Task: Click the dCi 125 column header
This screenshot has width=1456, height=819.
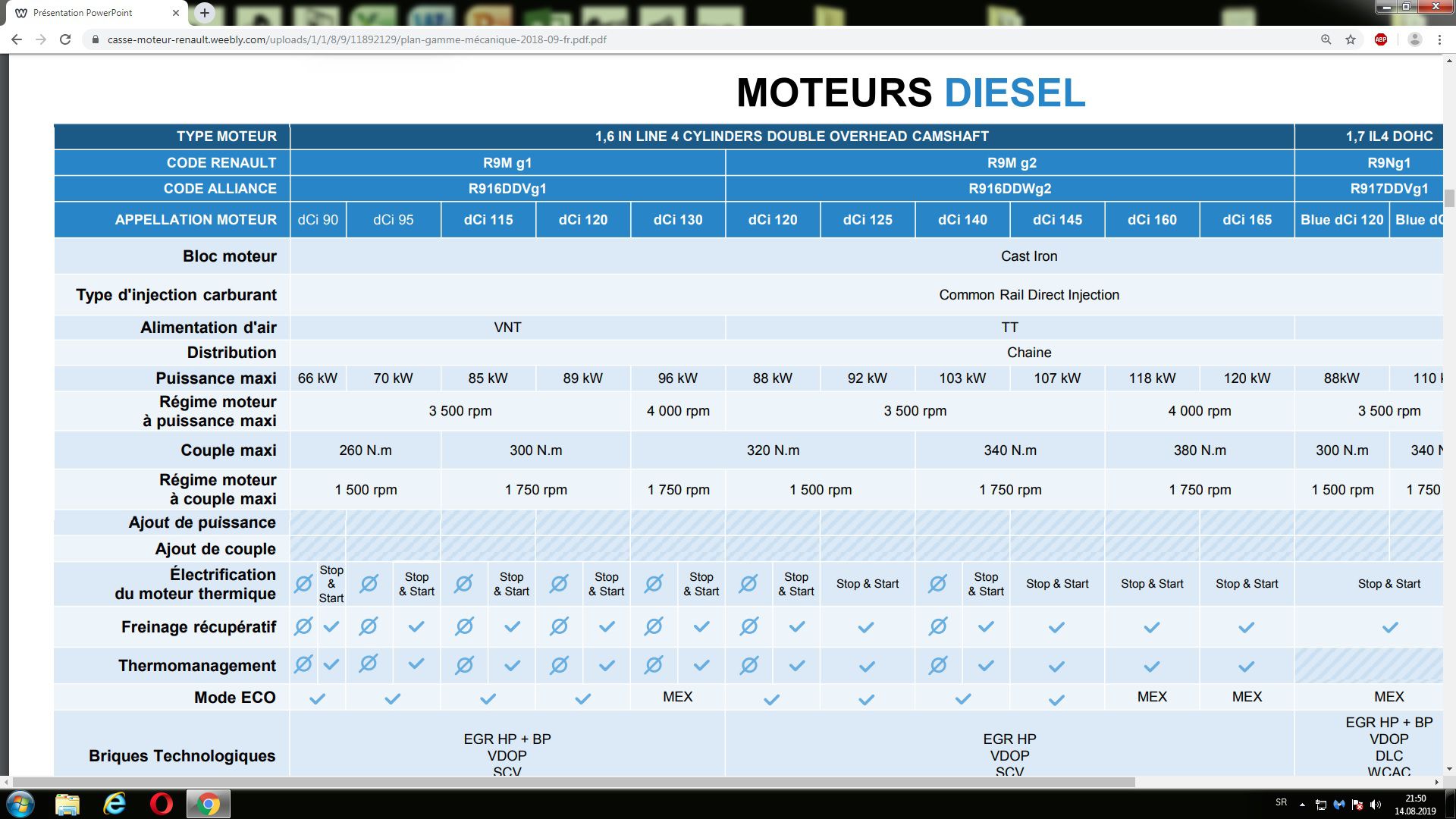Action: pos(868,220)
